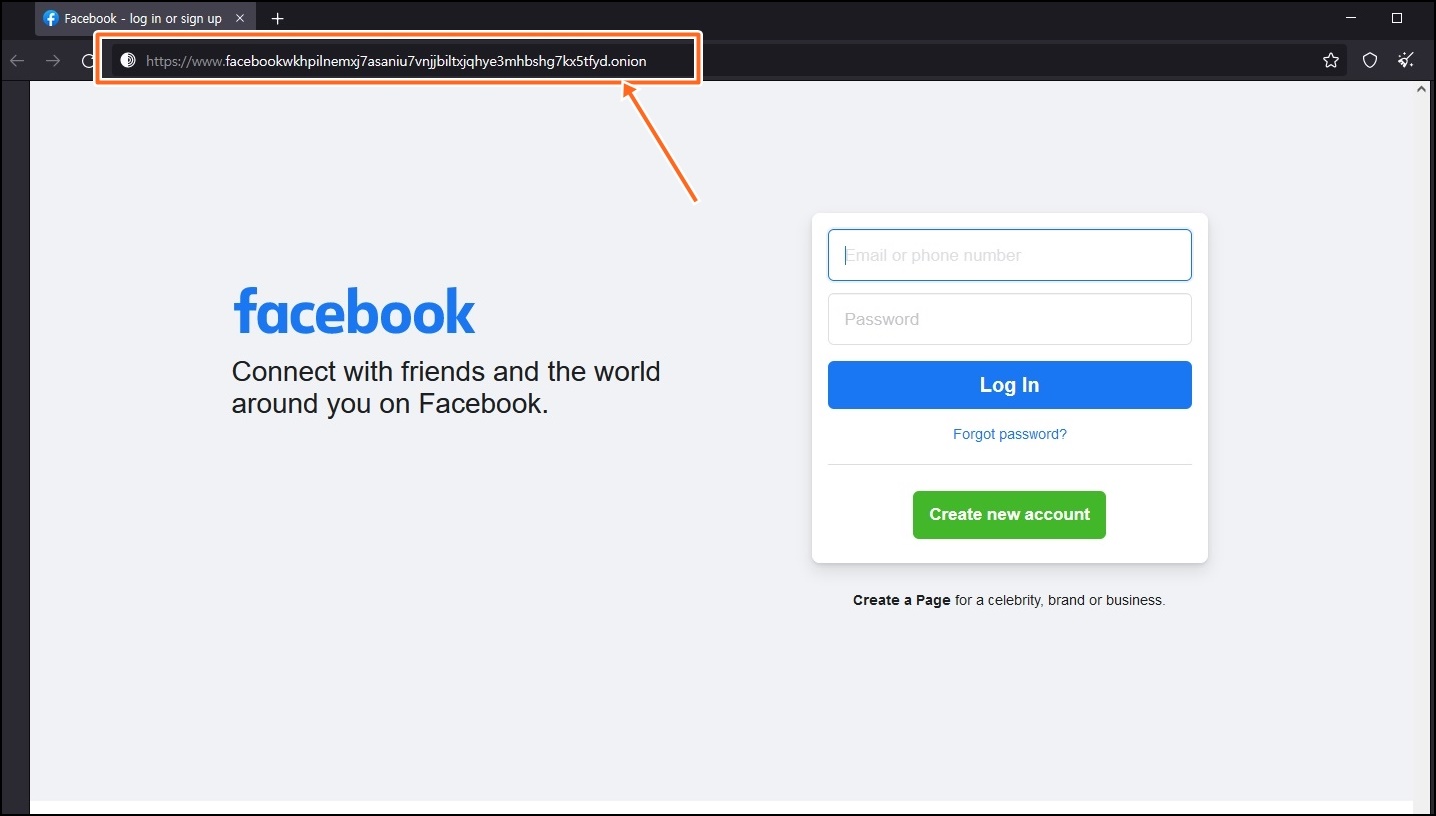The height and width of the screenshot is (816, 1436).
Task: Select the Facebook - log in or sign up tab
Action: pyautogui.click(x=145, y=18)
